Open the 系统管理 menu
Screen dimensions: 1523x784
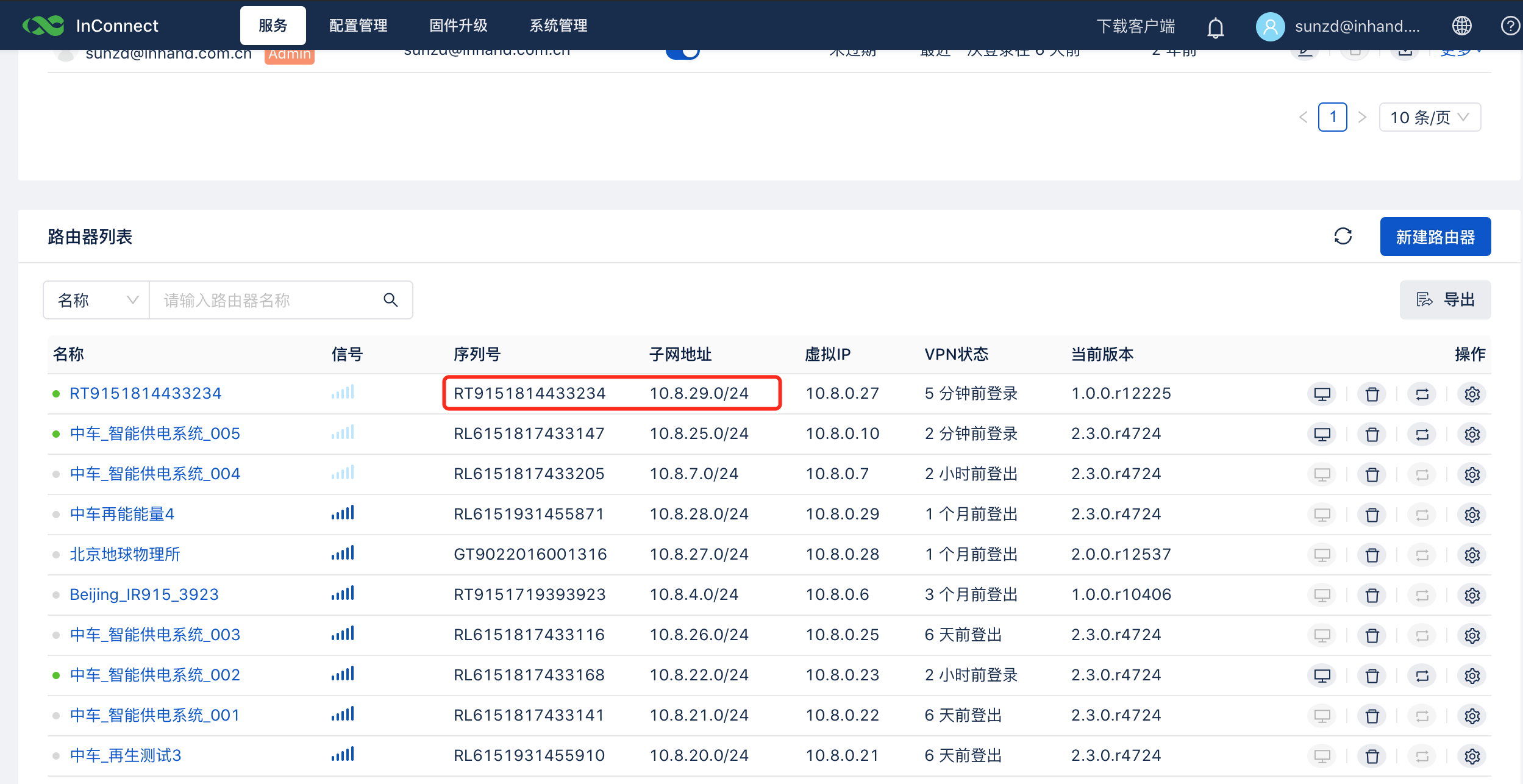coord(558,26)
